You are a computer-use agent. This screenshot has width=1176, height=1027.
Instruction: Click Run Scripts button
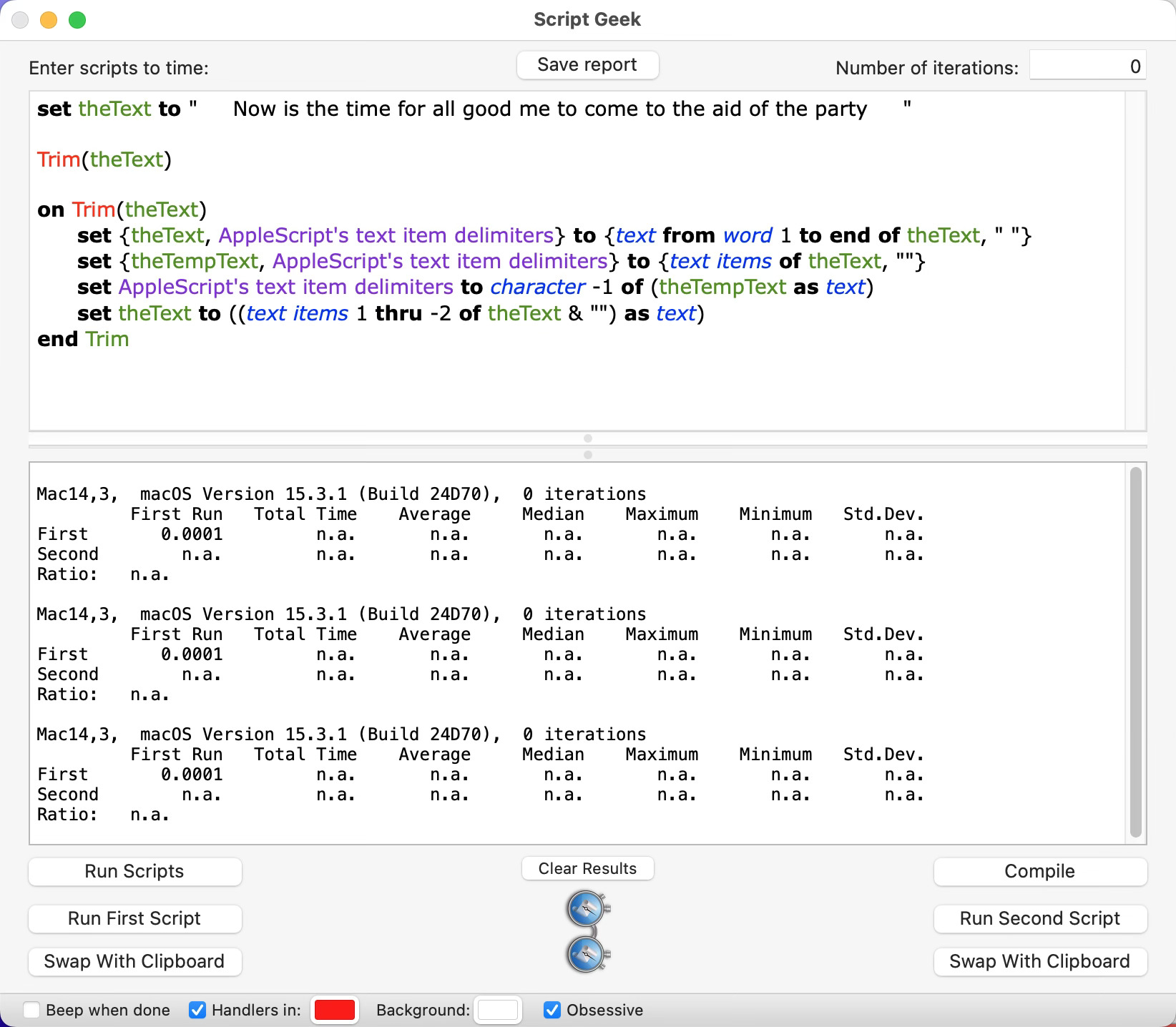[134, 871]
